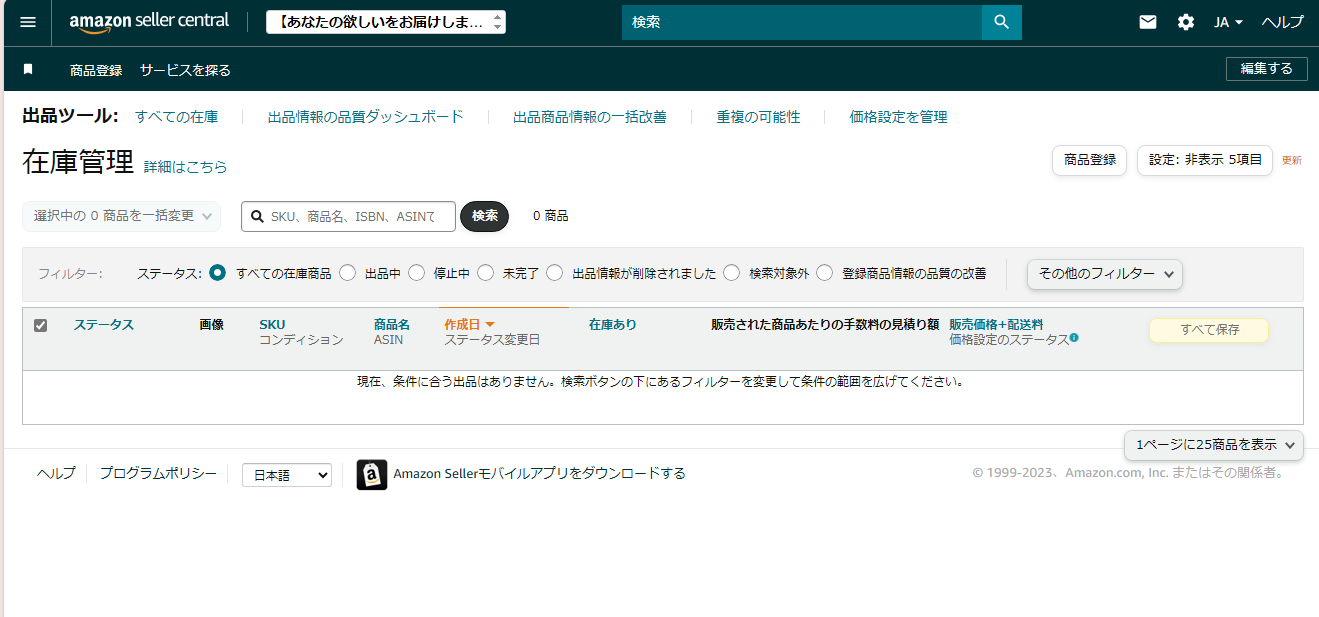The image size is (1319, 617).
Task: Click the bookmark flag icon
Action: [x=28, y=69]
